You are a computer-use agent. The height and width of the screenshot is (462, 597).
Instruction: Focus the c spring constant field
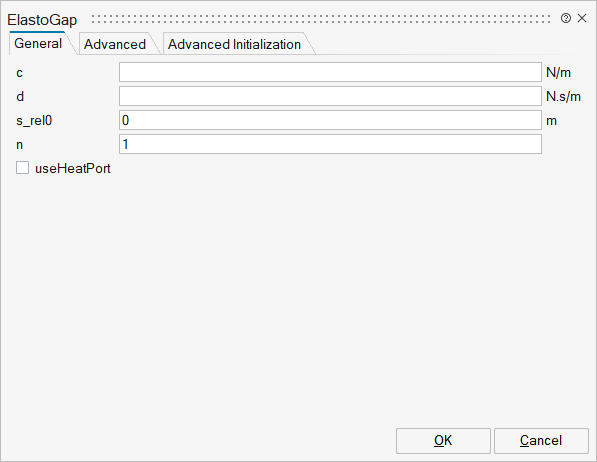(330, 72)
